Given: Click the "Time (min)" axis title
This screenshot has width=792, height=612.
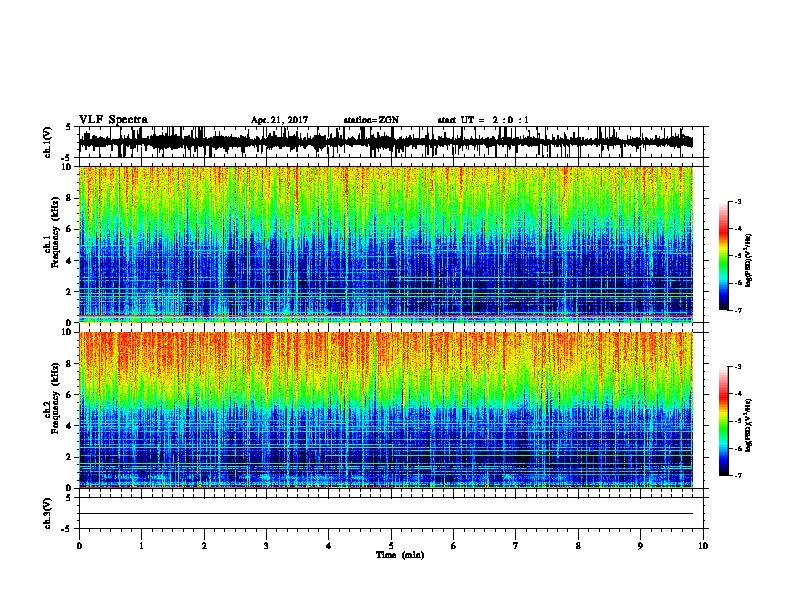Looking at the screenshot, I should pos(400,555).
